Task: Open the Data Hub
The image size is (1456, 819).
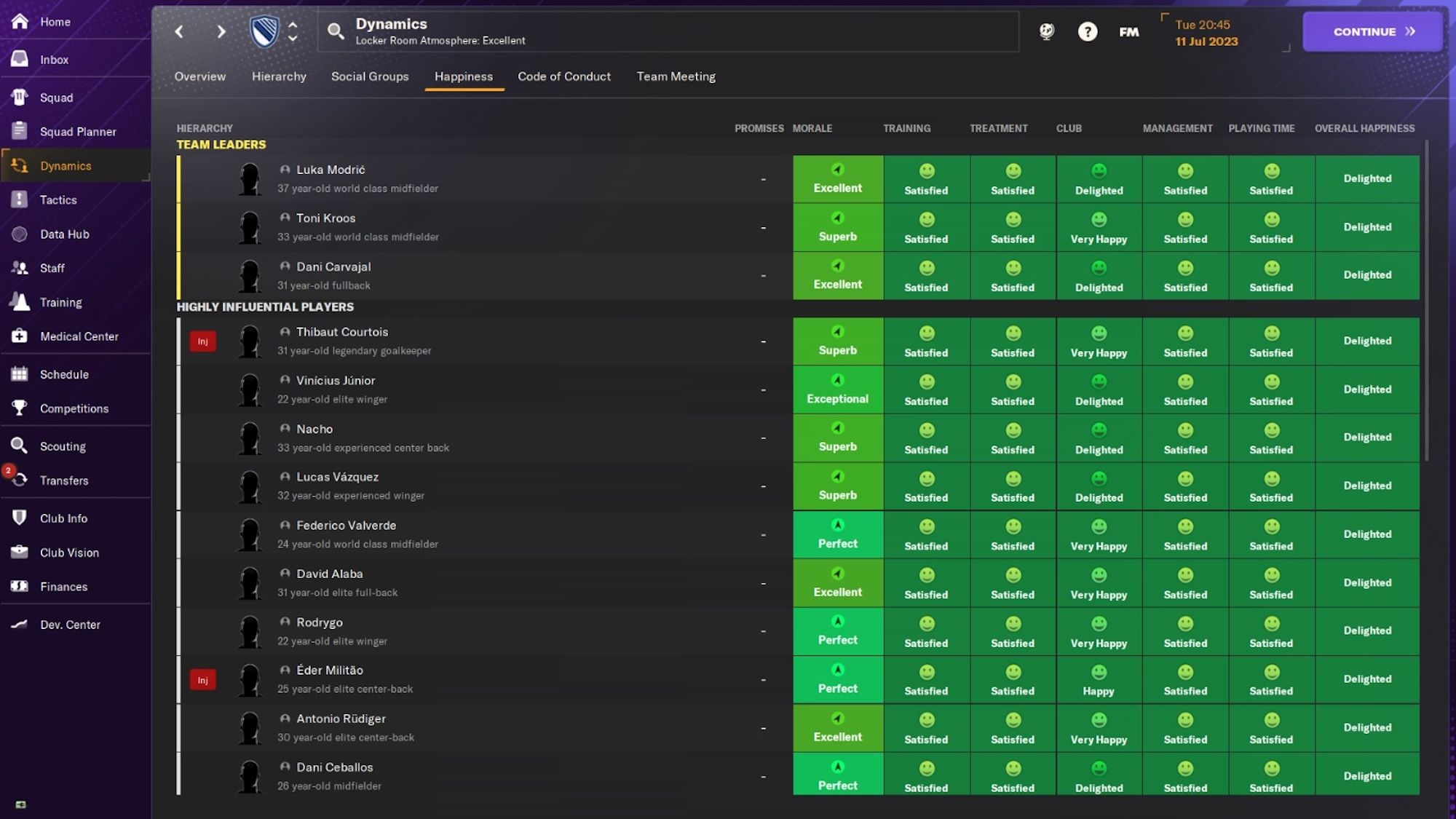Action: 62,234
